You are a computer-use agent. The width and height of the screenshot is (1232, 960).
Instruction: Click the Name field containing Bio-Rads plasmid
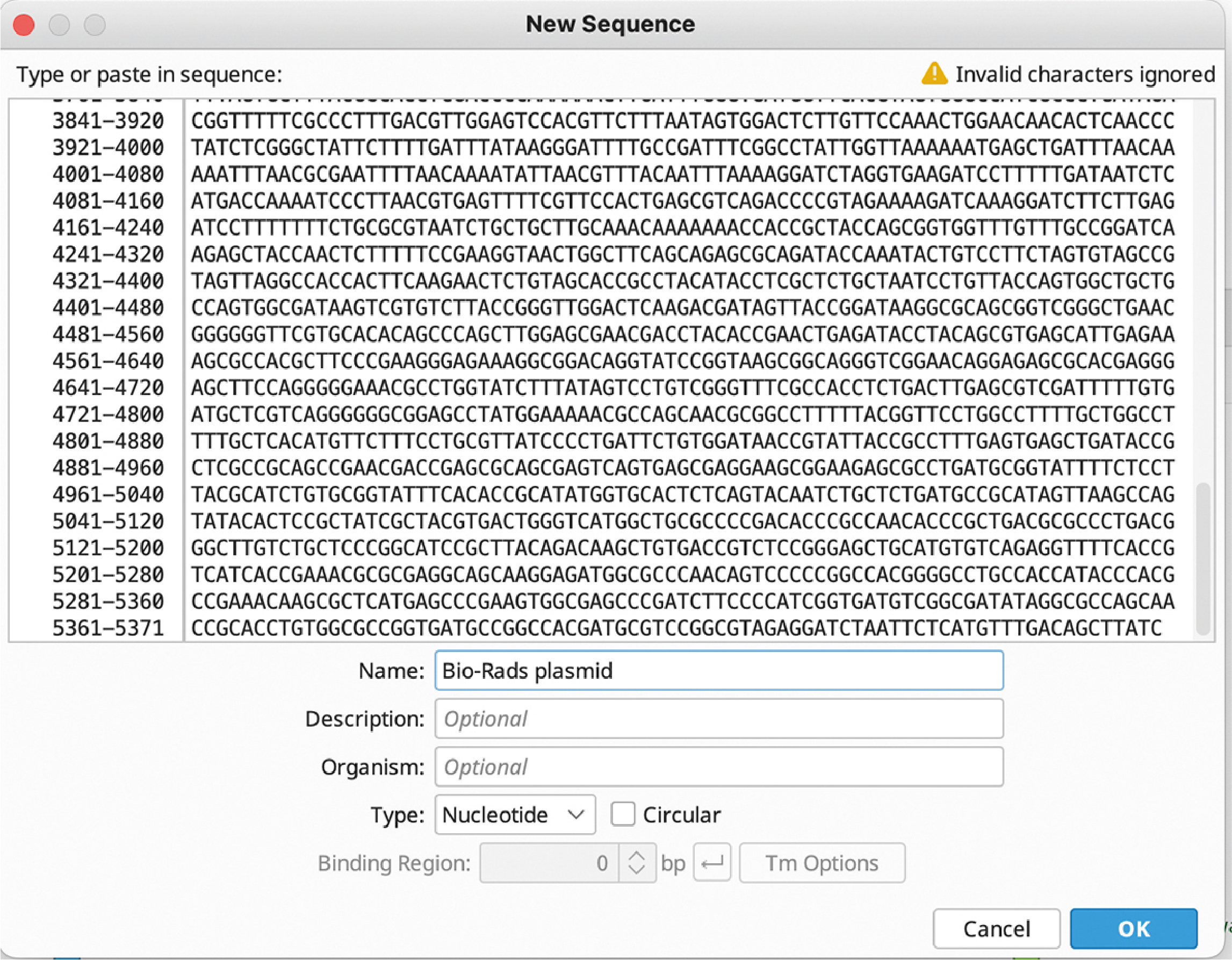(x=719, y=670)
